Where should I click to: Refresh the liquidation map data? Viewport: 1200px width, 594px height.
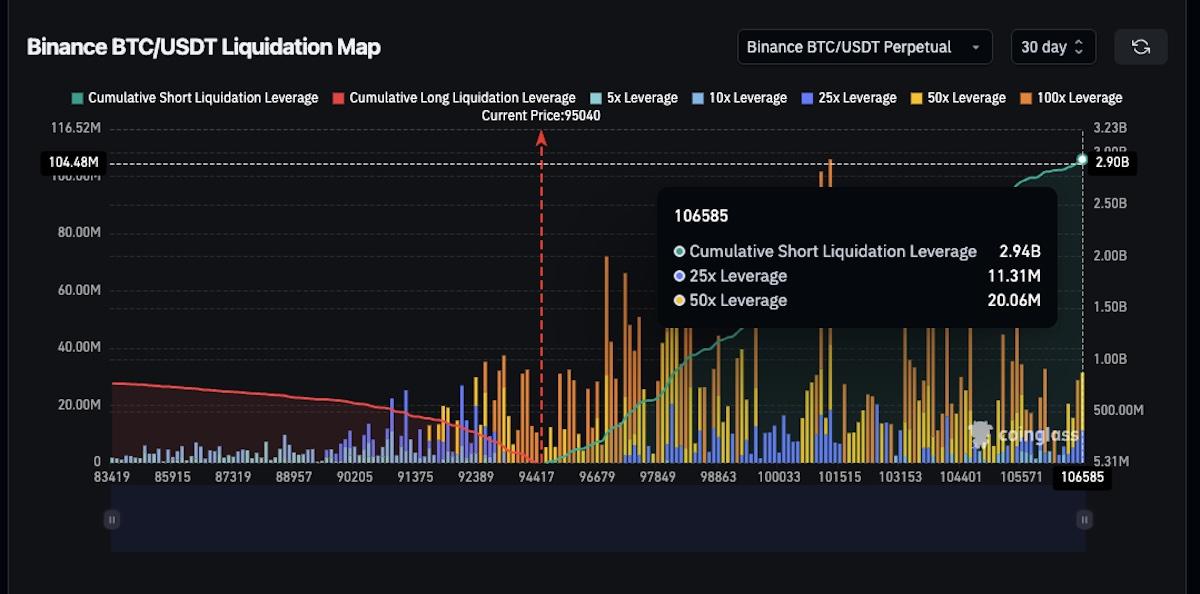(1141, 46)
